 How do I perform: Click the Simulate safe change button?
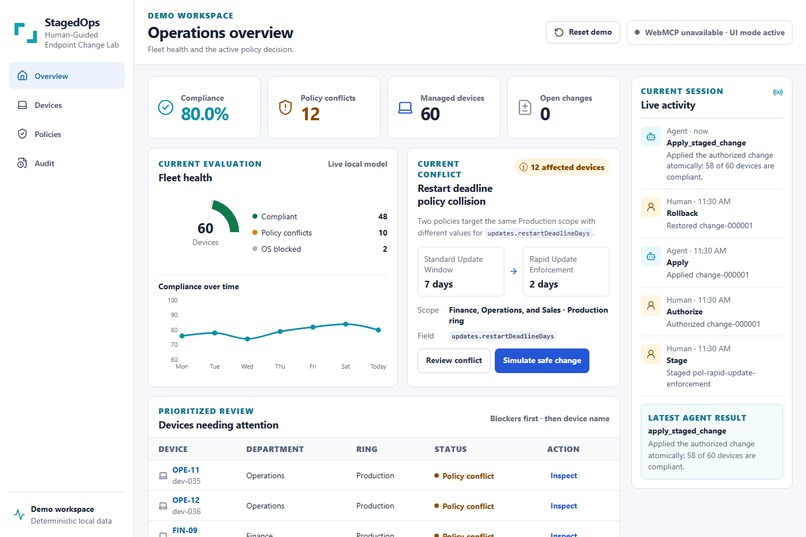(542, 361)
